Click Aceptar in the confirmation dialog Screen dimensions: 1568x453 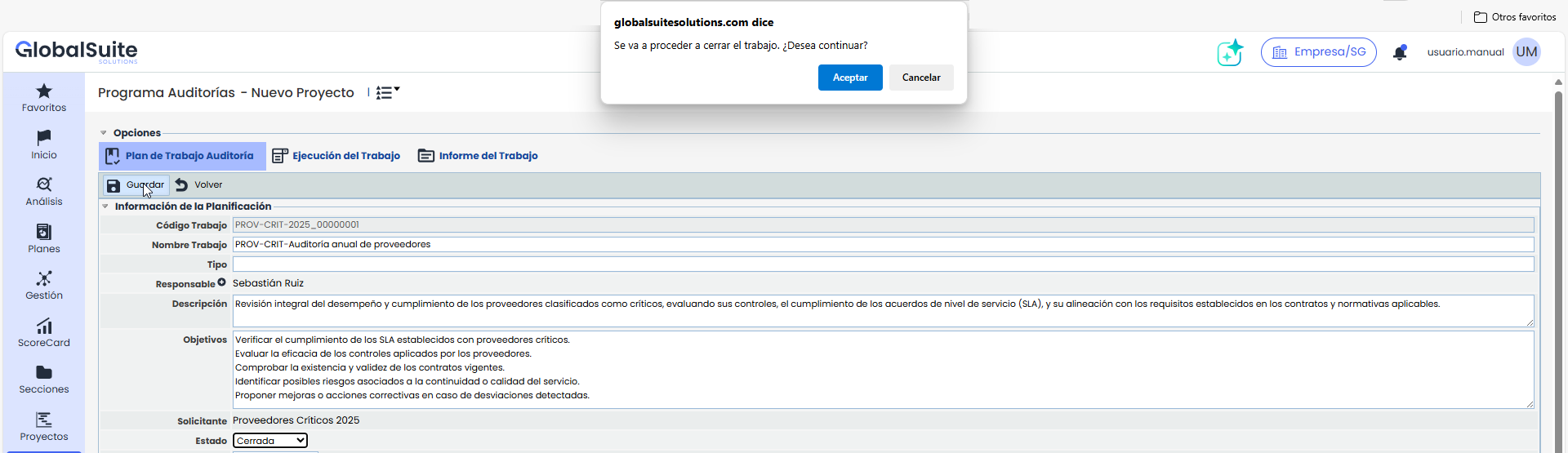coord(850,78)
